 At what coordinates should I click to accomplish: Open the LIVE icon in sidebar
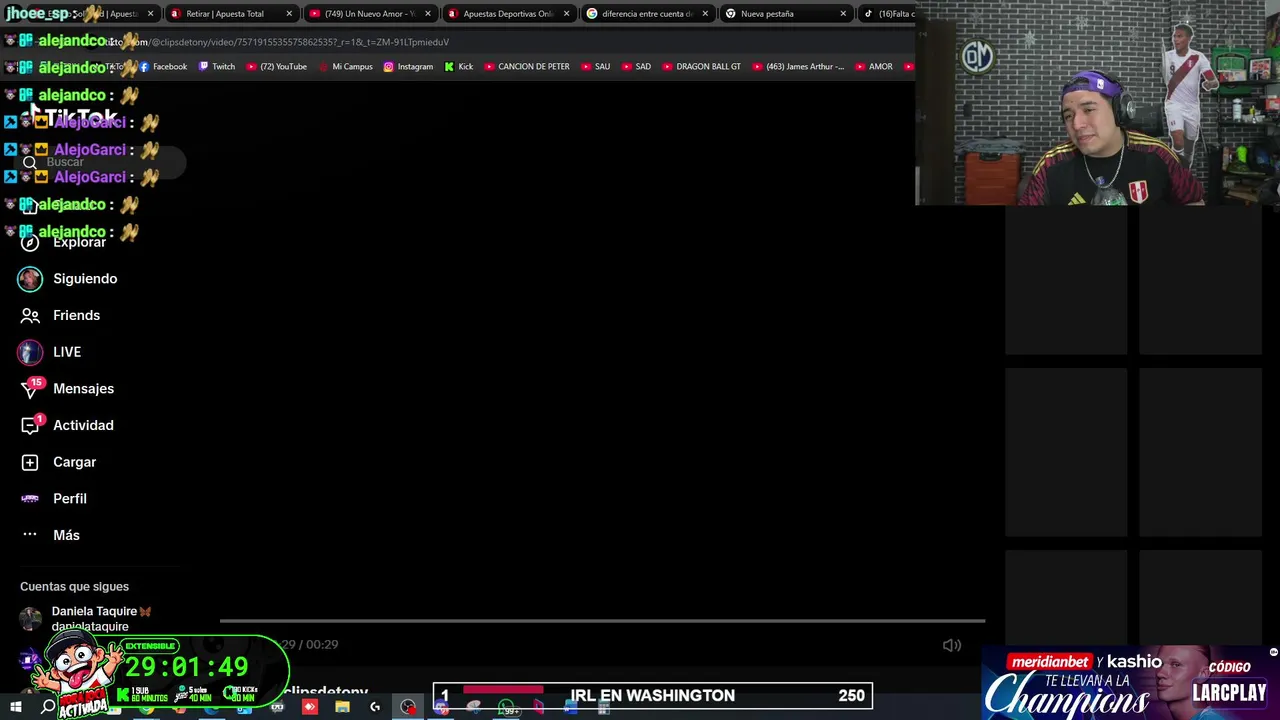coord(30,352)
